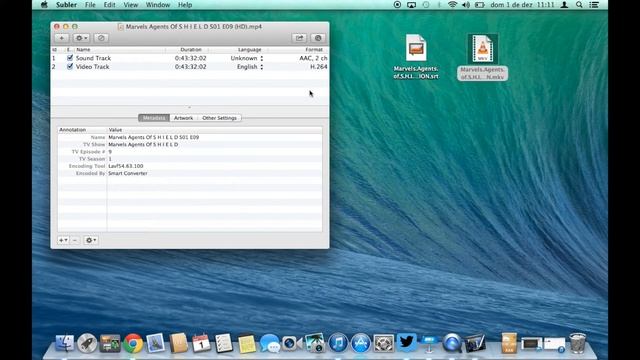640x360 pixels.
Task: Click the file proxy icon in the Subler title bar
Action: 120,27
